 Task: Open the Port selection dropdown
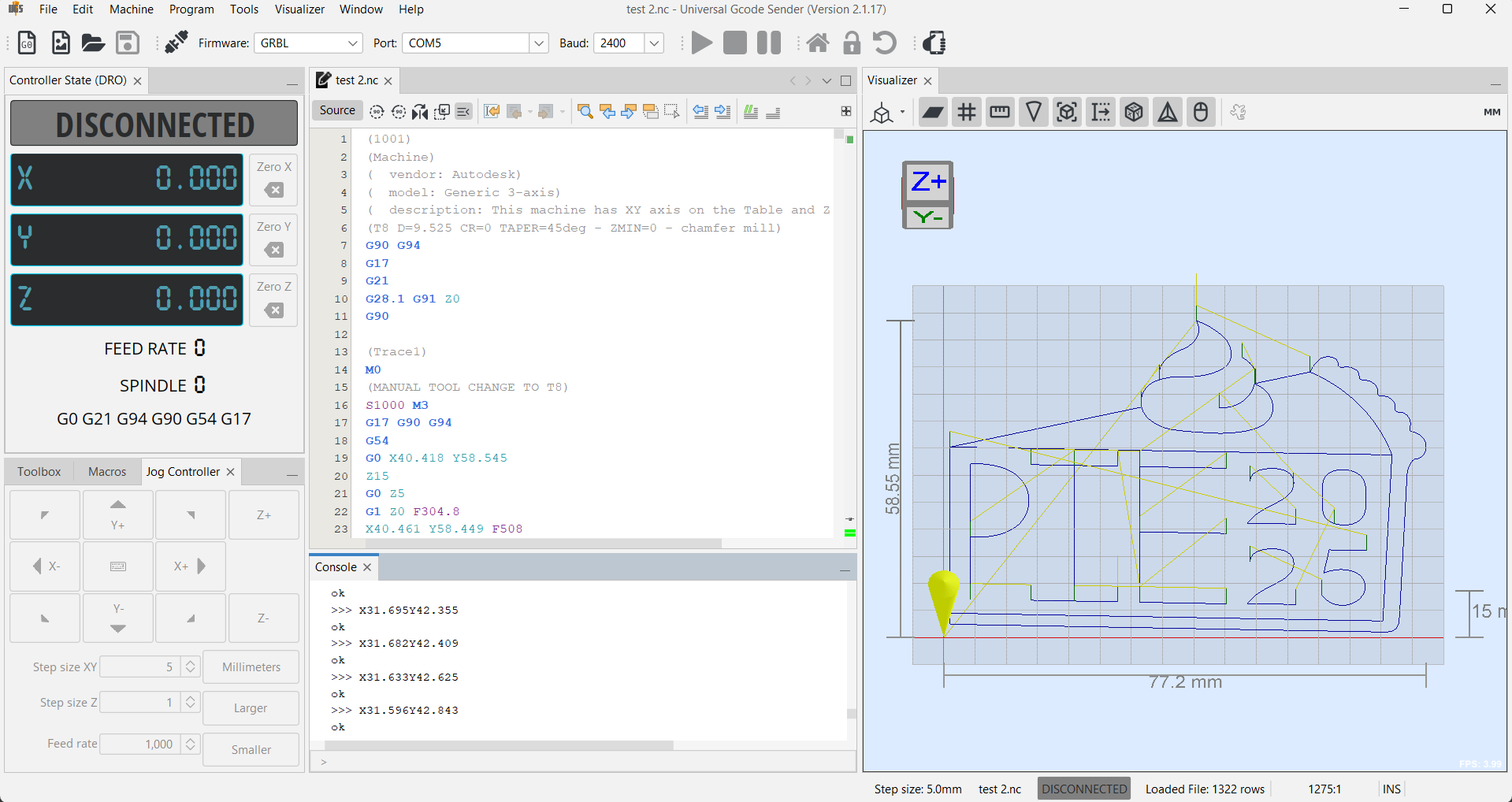[x=538, y=43]
